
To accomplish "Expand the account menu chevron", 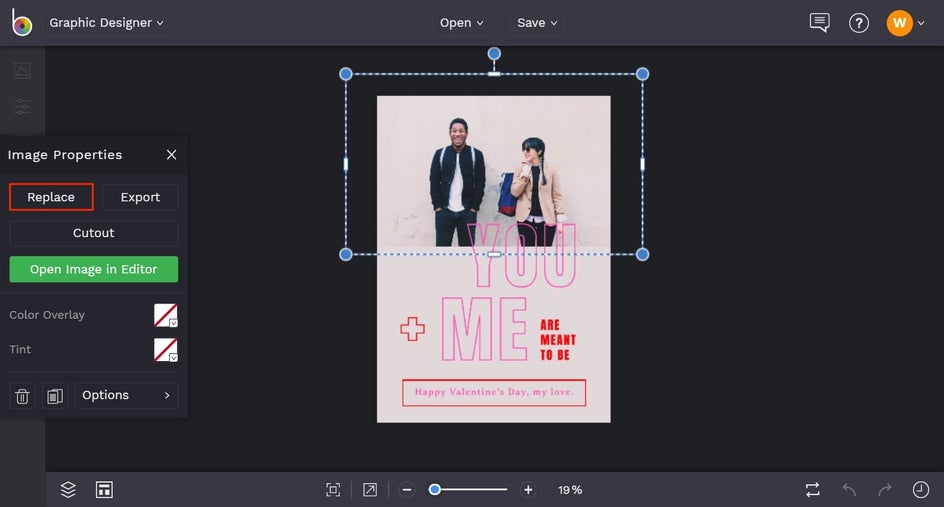I will click(x=921, y=23).
